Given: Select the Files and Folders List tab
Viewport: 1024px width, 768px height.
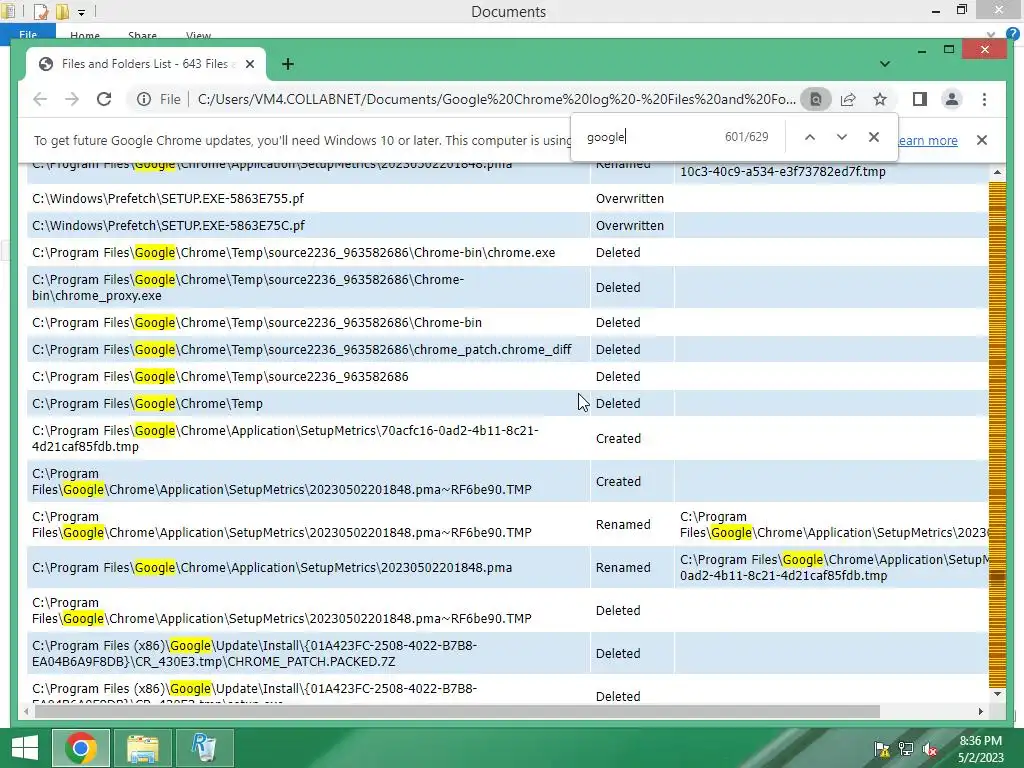Looking at the screenshot, I should click(x=146, y=64).
